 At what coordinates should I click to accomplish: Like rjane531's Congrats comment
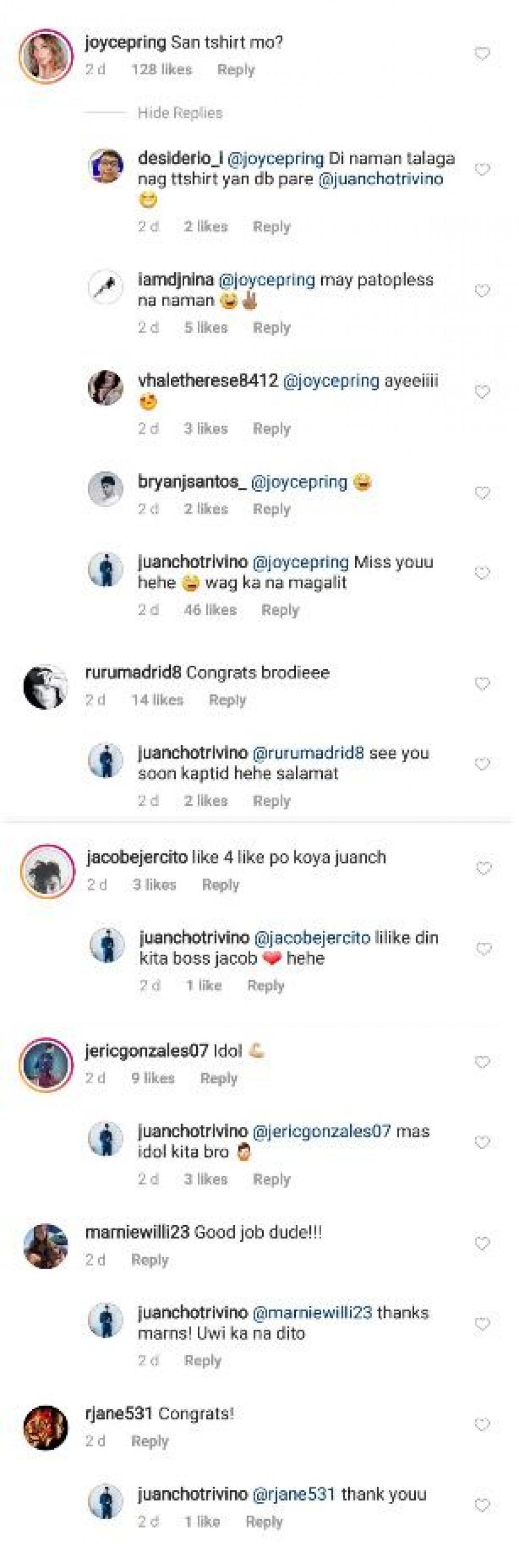point(482,1424)
